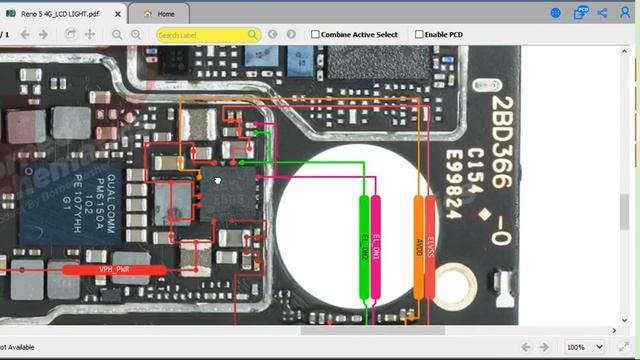Viewport: 640px width, 360px height.
Task: Toggle Enable PCD checkbox
Action: click(x=419, y=35)
